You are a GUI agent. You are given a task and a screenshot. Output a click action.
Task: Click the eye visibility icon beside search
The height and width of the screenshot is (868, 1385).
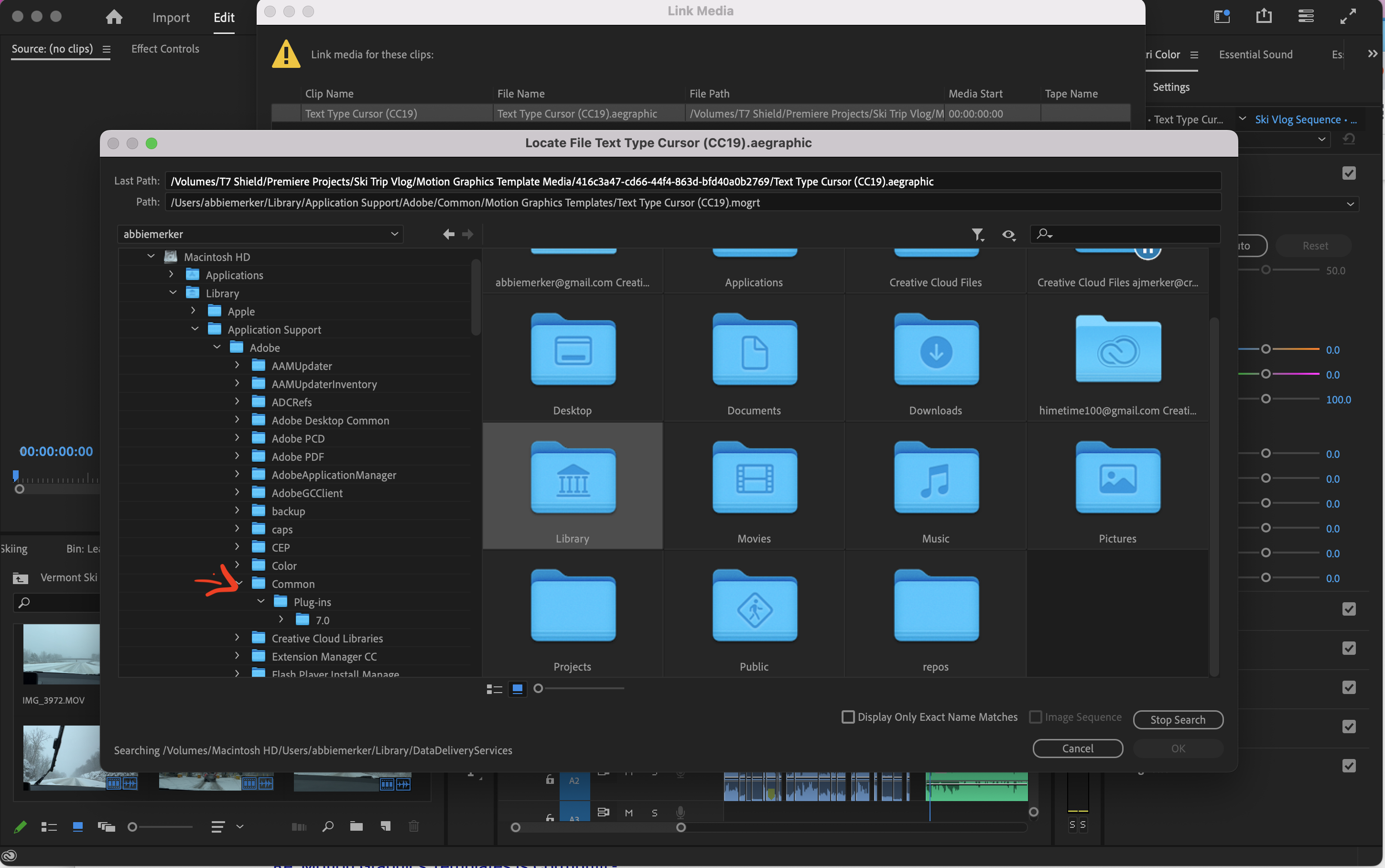[x=1008, y=234]
